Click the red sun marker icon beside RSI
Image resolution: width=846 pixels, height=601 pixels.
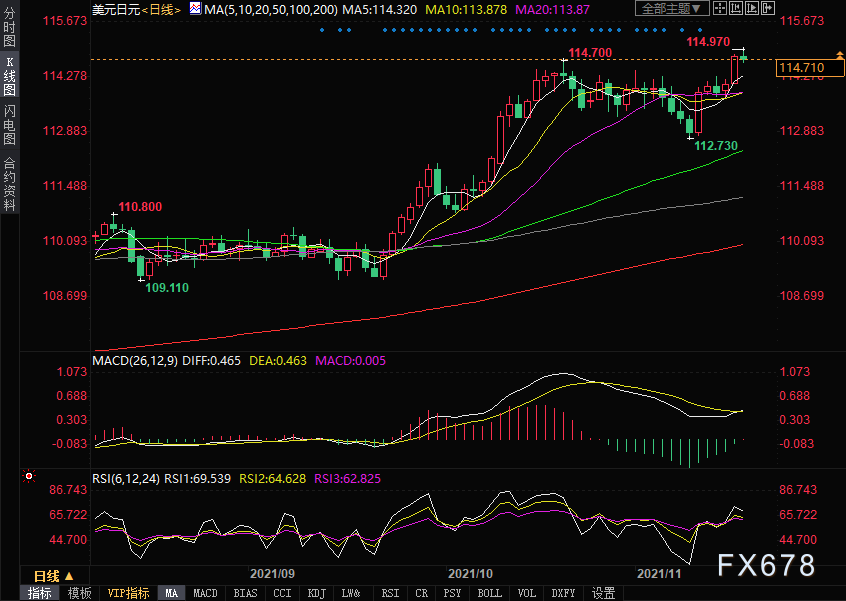(x=29, y=476)
